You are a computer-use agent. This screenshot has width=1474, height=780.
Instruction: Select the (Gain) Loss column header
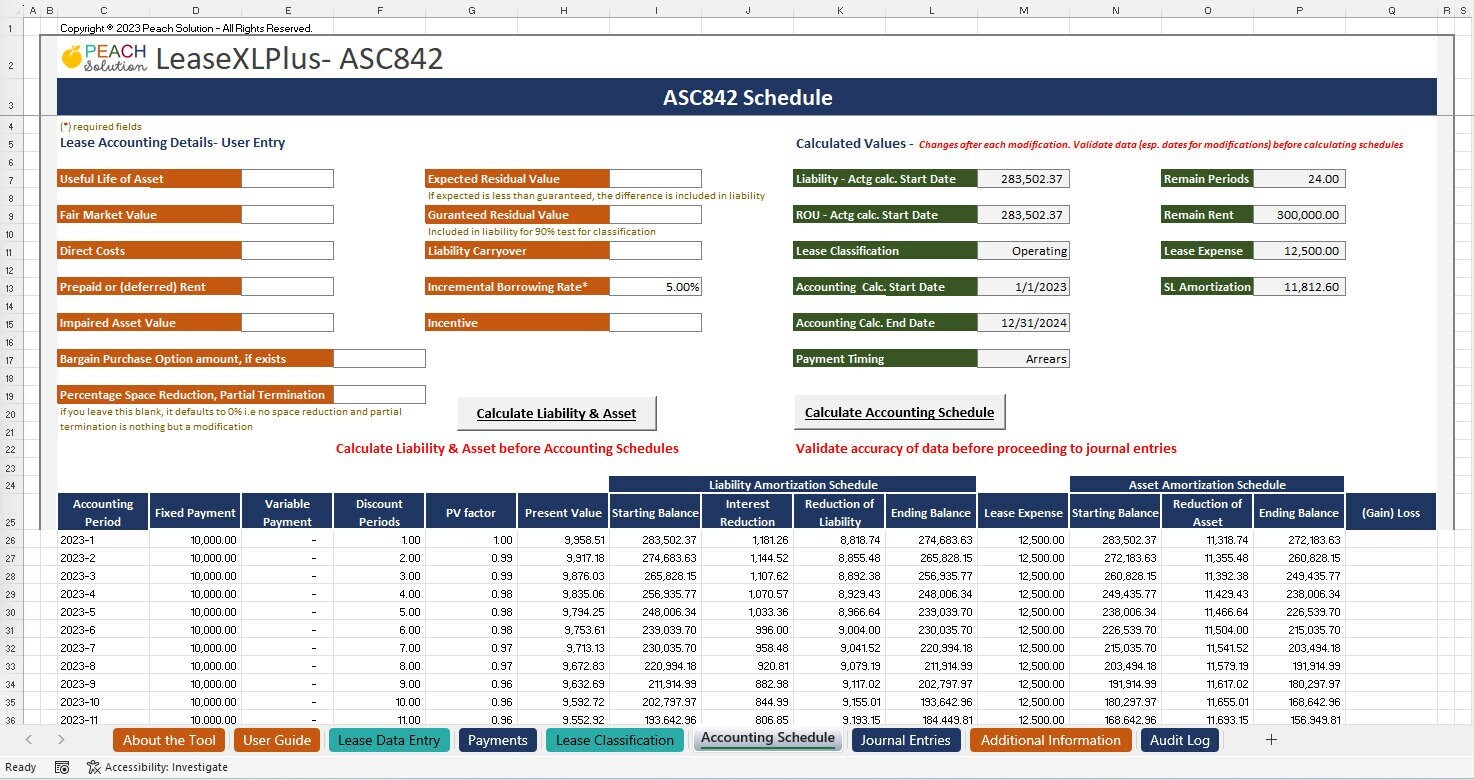pos(1391,512)
